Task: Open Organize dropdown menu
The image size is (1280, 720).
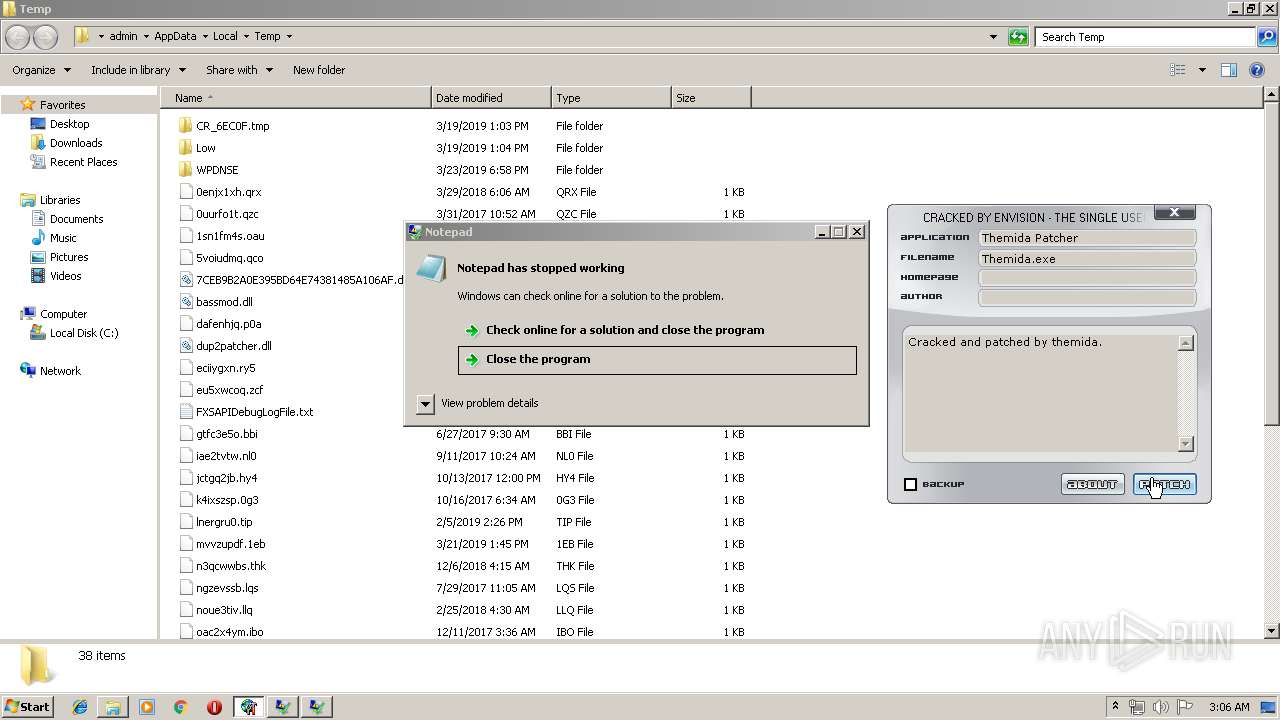Action: pos(41,70)
